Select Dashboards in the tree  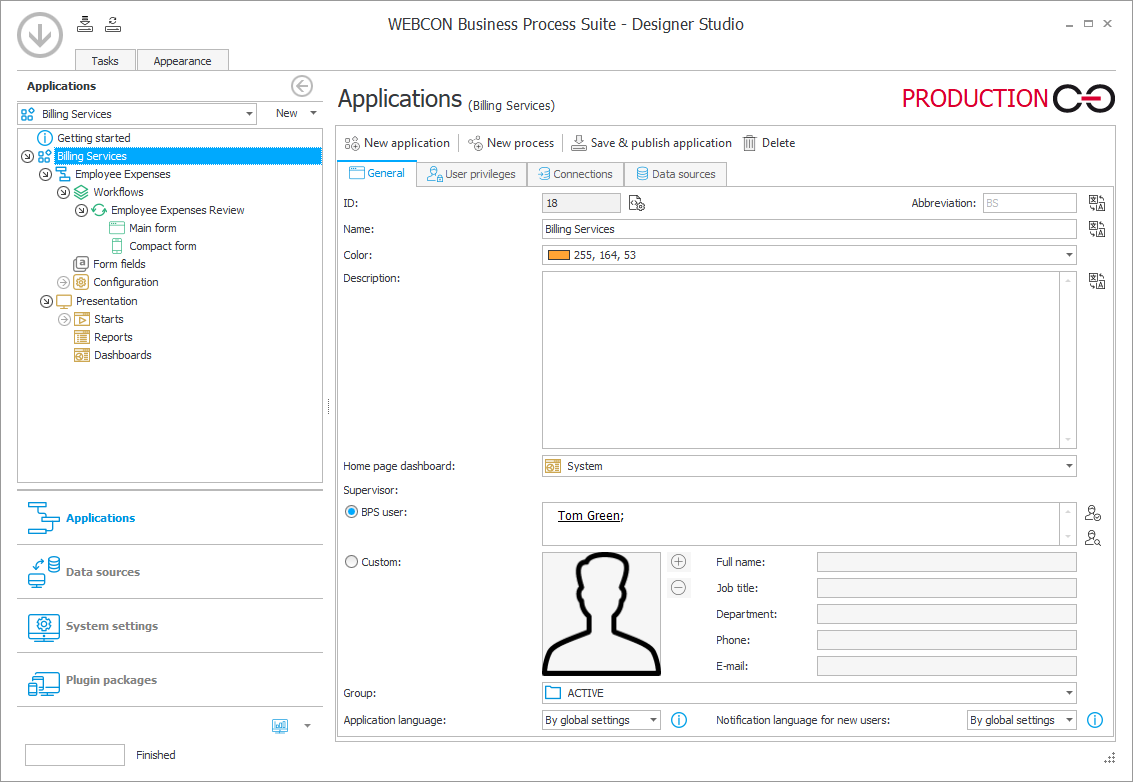[x=123, y=355]
